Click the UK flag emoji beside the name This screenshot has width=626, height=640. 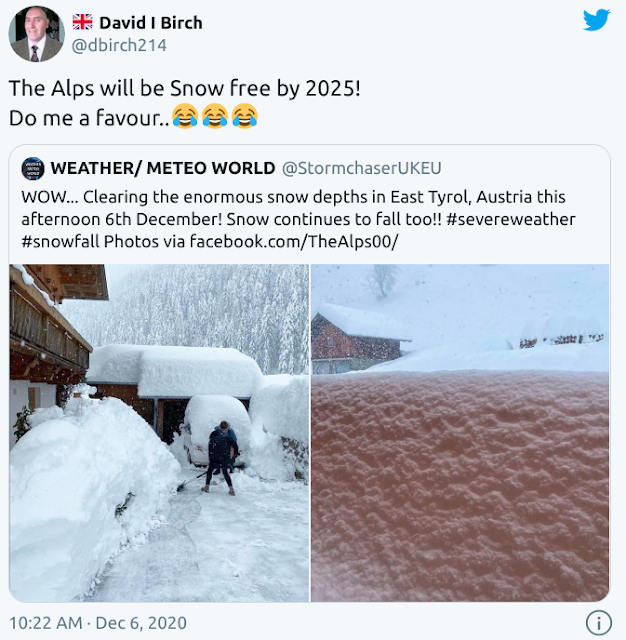pyautogui.click(x=82, y=22)
